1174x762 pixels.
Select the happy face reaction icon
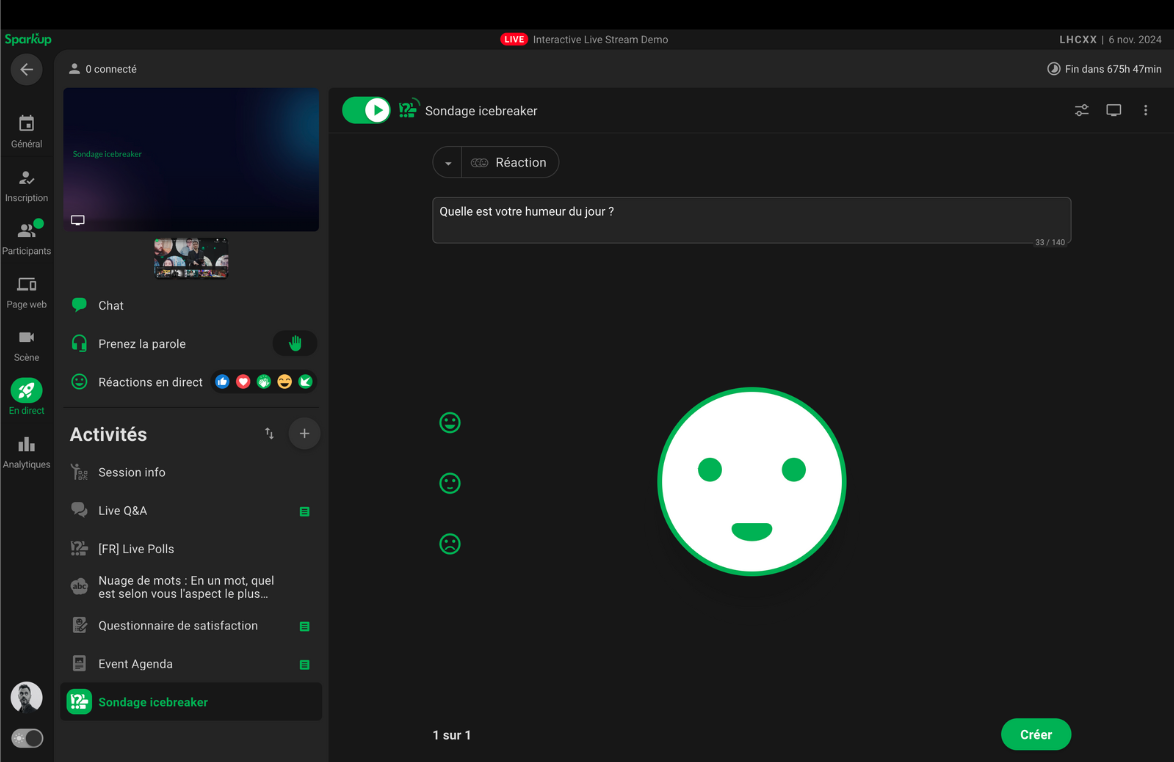(450, 423)
